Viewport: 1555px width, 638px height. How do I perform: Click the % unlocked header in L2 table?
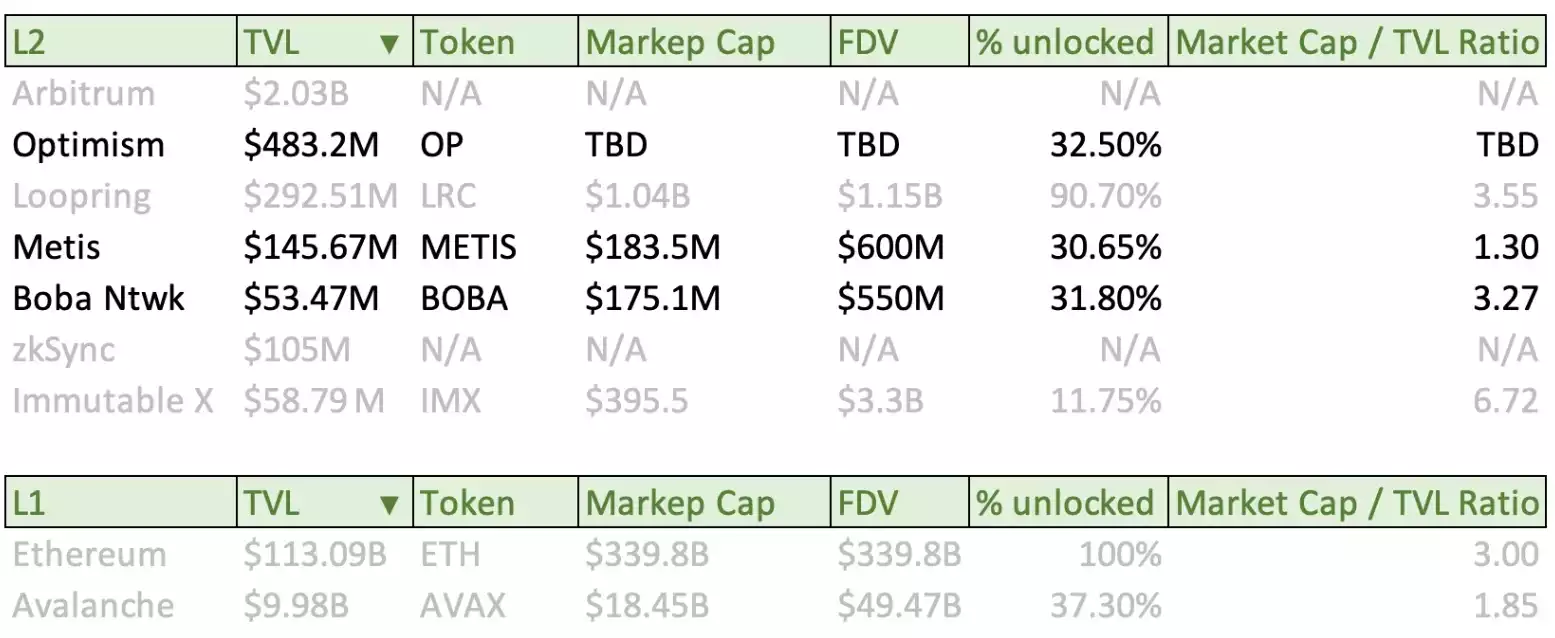[1067, 42]
